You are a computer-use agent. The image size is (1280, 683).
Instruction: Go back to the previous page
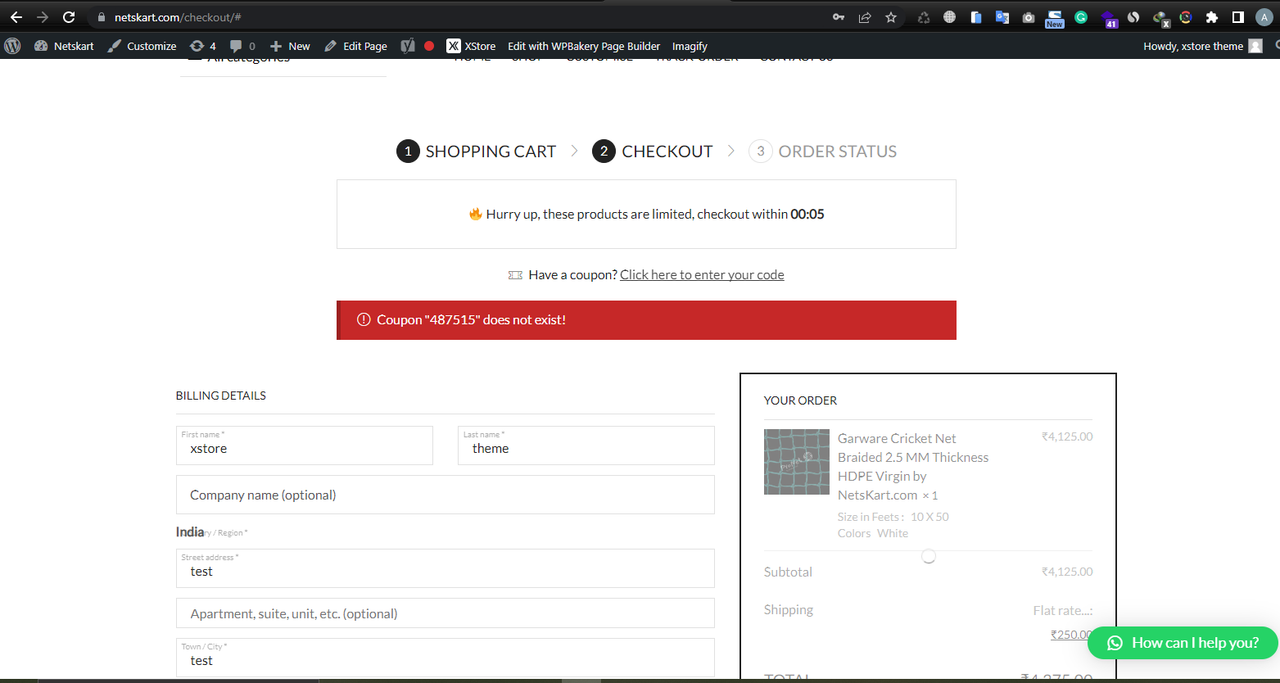click(x=16, y=17)
